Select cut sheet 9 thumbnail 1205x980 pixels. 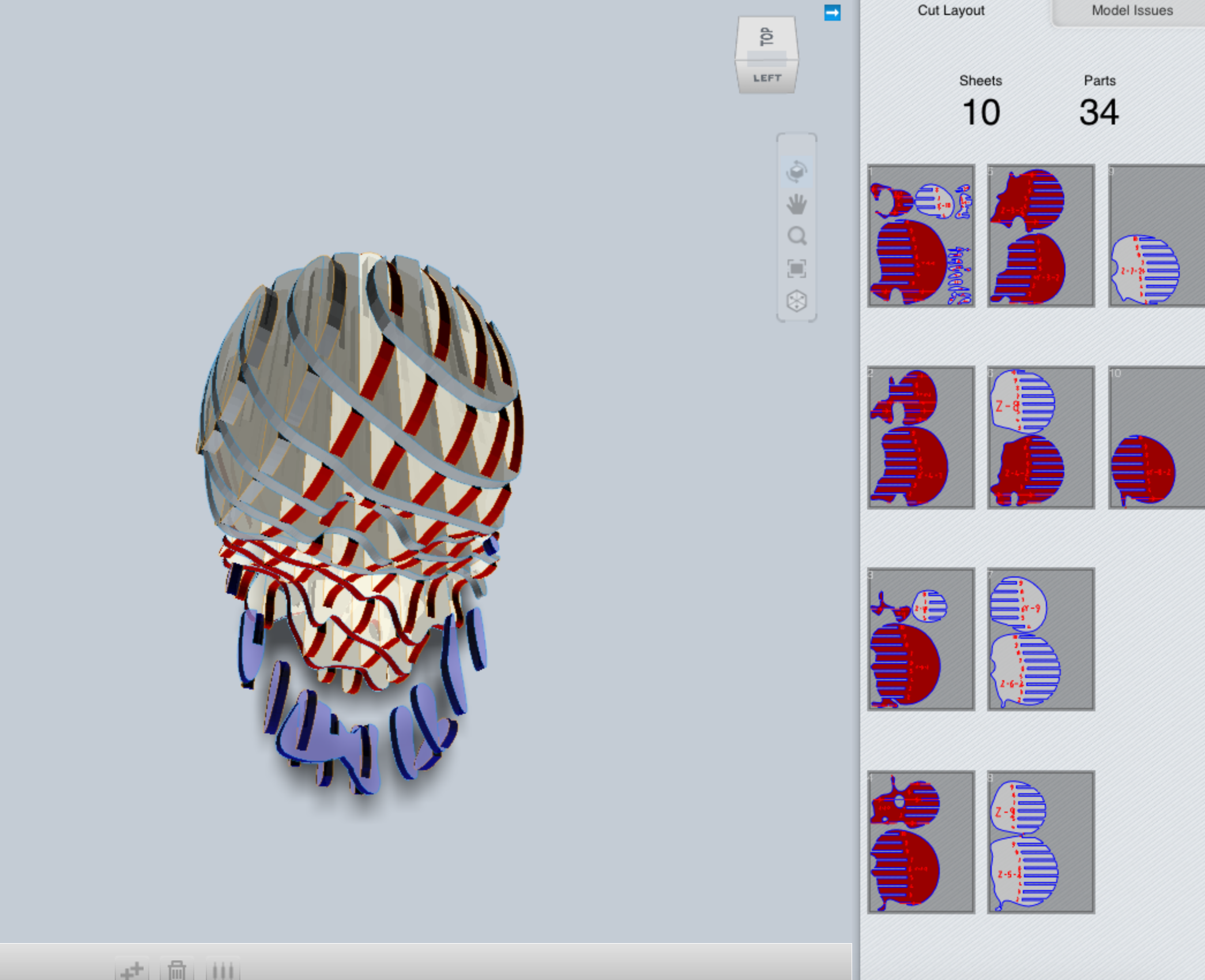tap(1156, 236)
